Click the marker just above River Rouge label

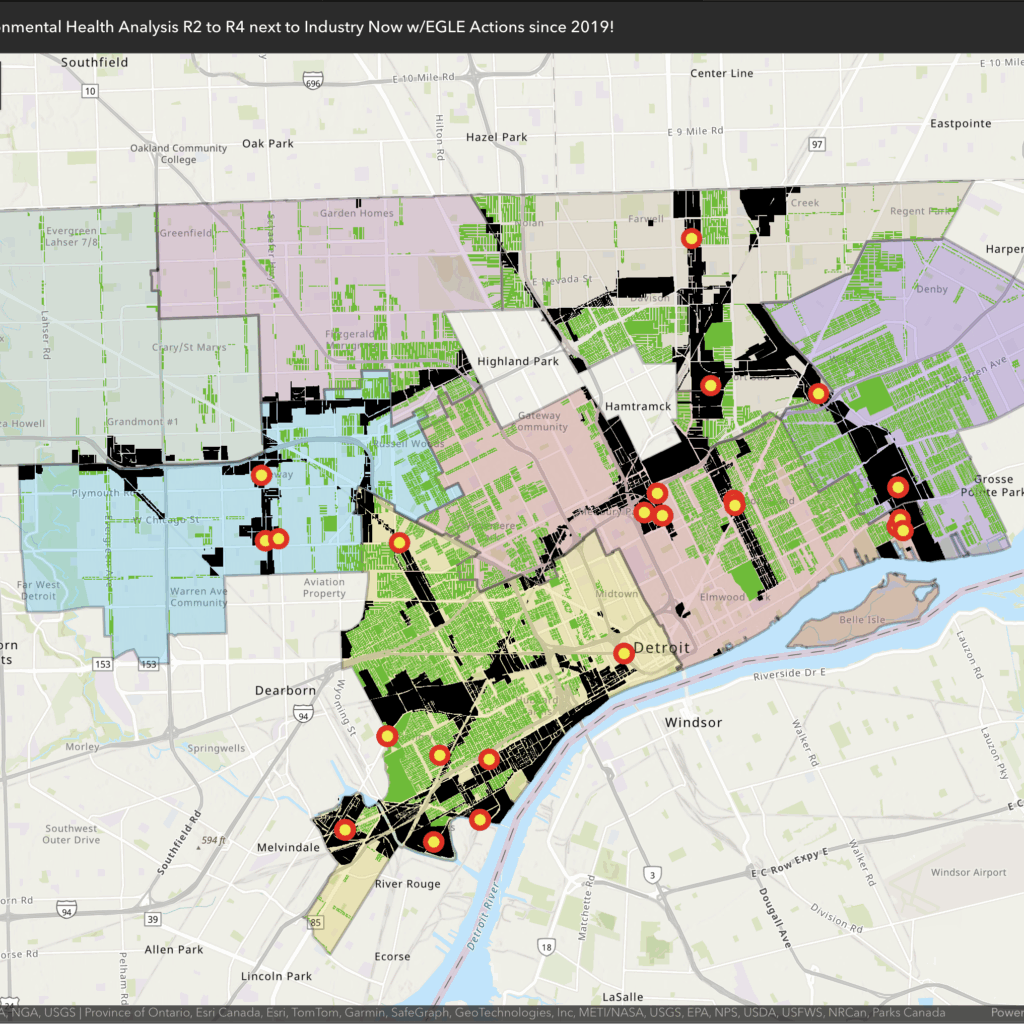[433, 842]
